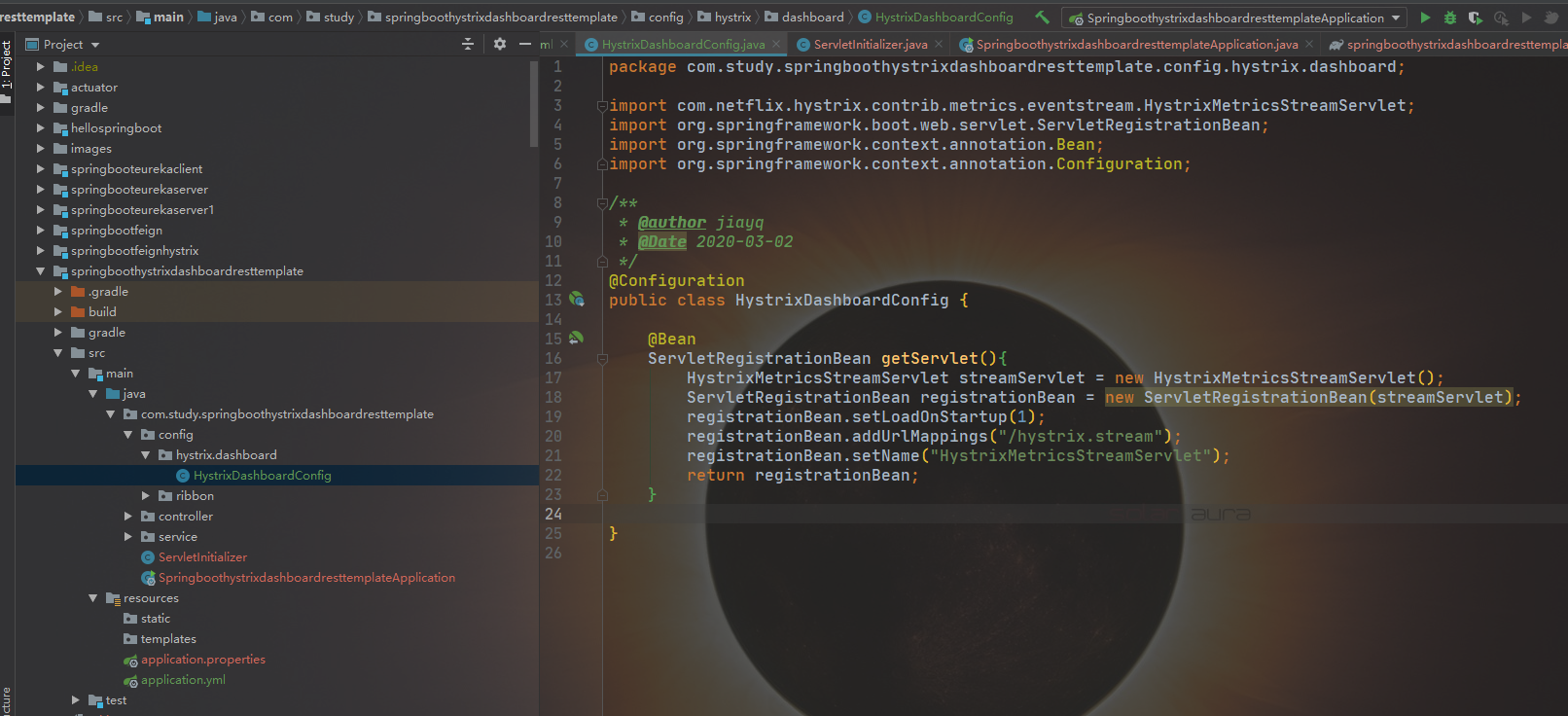Expand the actuator module
This screenshot has width=1568, height=716.
(x=40, y=87)
